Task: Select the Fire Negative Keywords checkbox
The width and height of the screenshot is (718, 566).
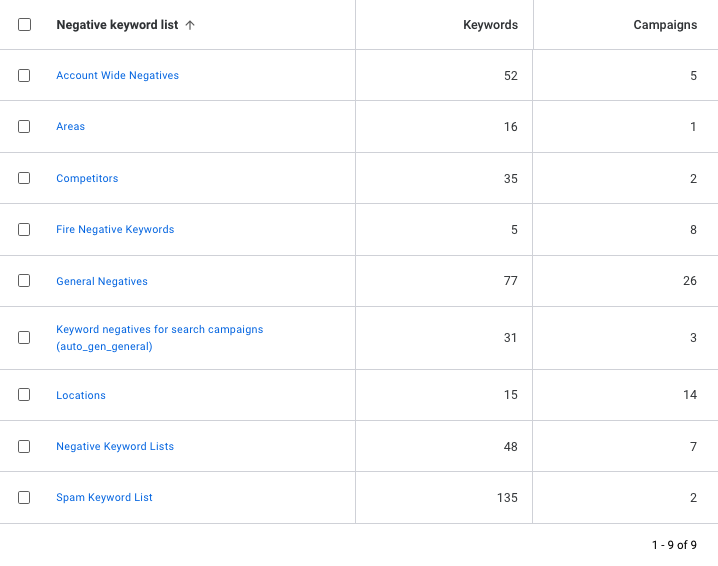Action: 24,230
